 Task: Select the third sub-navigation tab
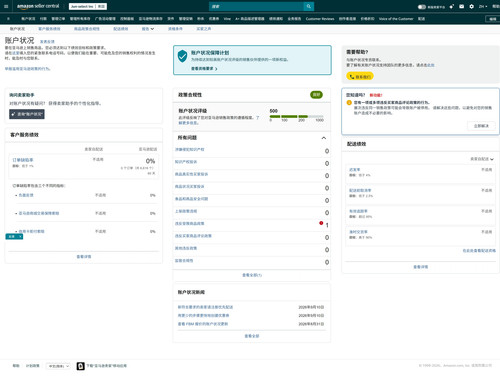click(x=87, y=29)
